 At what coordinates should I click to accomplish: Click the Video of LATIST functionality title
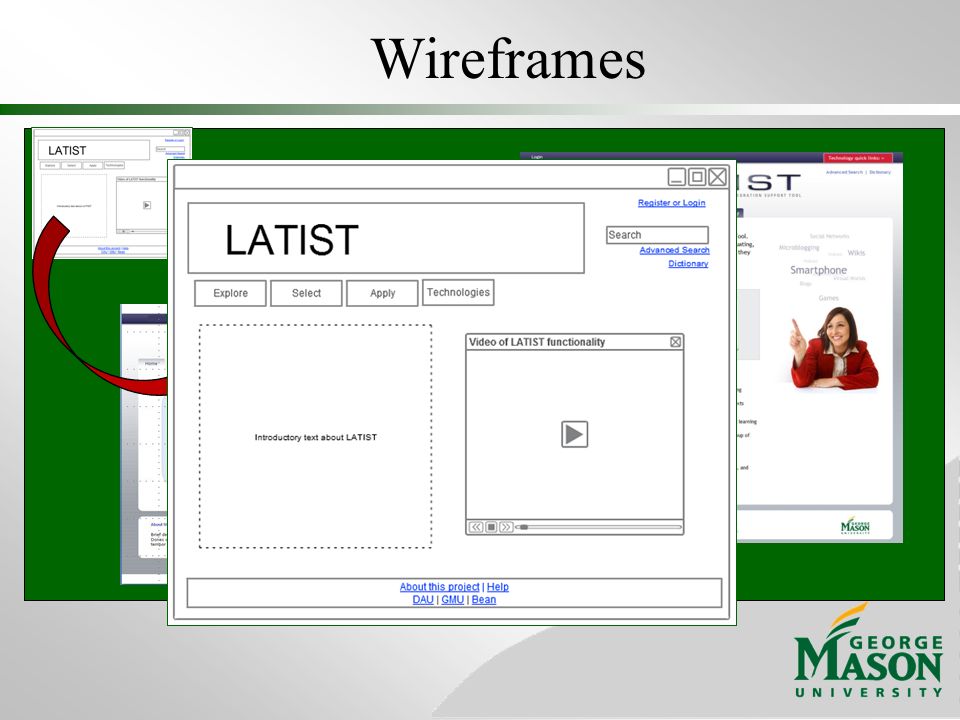click(x=537, y=342)
